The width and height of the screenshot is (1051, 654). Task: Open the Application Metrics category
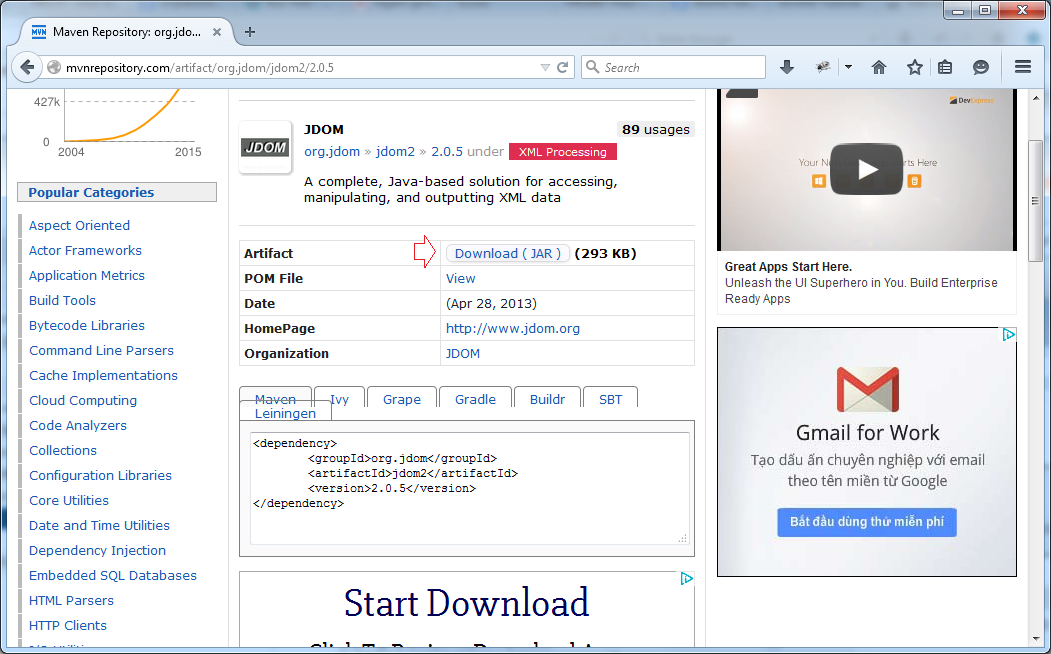click(86, 275)
